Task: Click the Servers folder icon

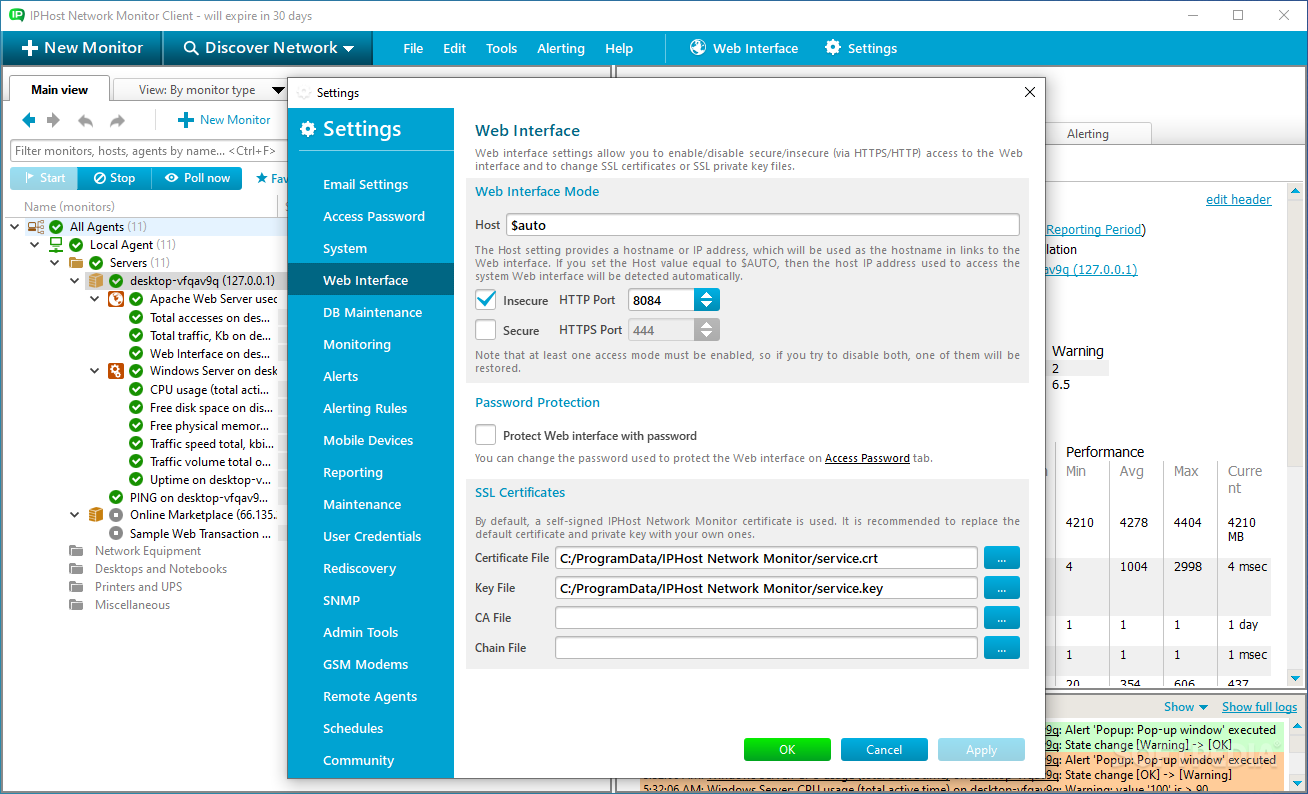Action: pyautogui.click(x=76, y=263)
